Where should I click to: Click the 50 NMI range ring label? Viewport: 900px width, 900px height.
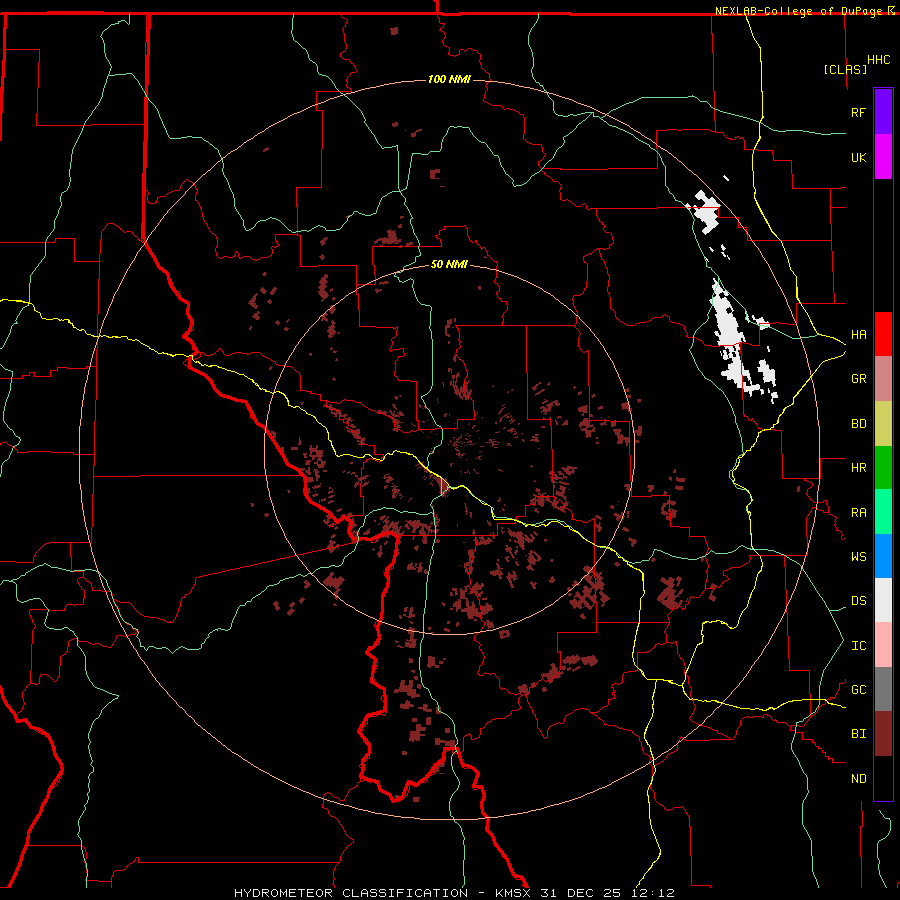pos(449,264)
